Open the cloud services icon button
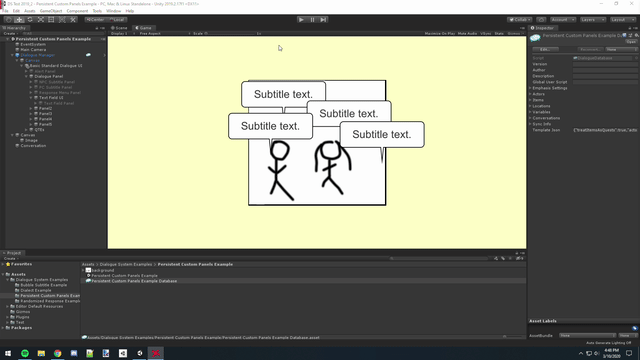The image size is (640, 360). pyautogui.click(x=541, y=20)
